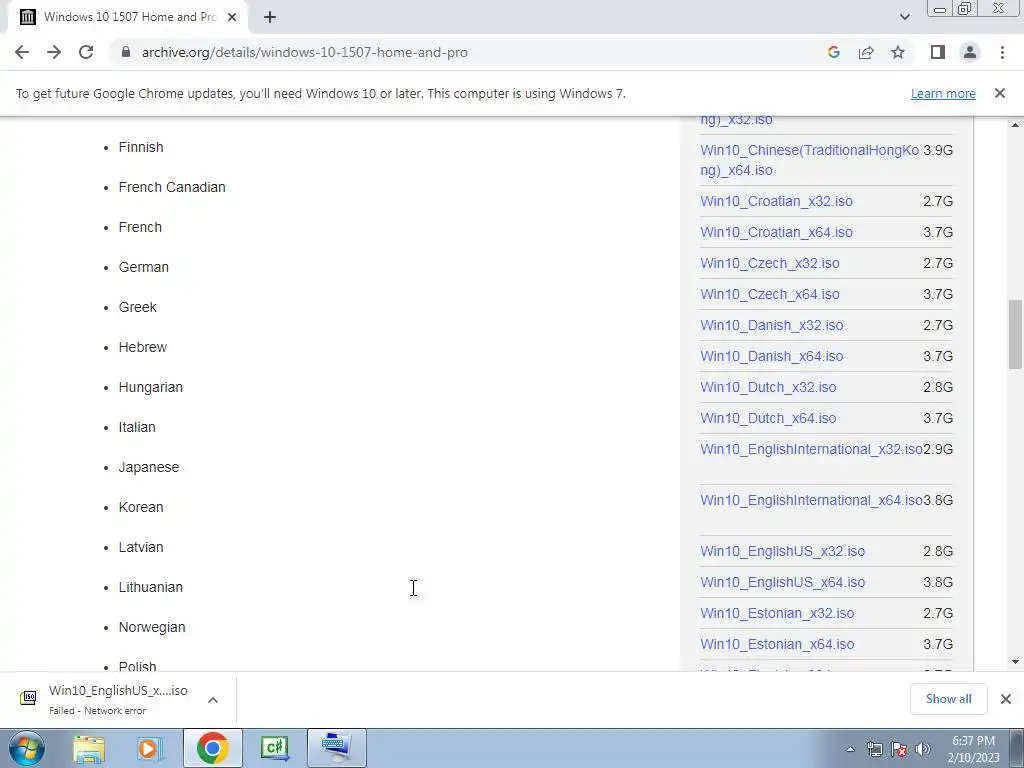
Task: Click the taskbar clock showing 6:37 PM
Action: (x=973, y=748)
